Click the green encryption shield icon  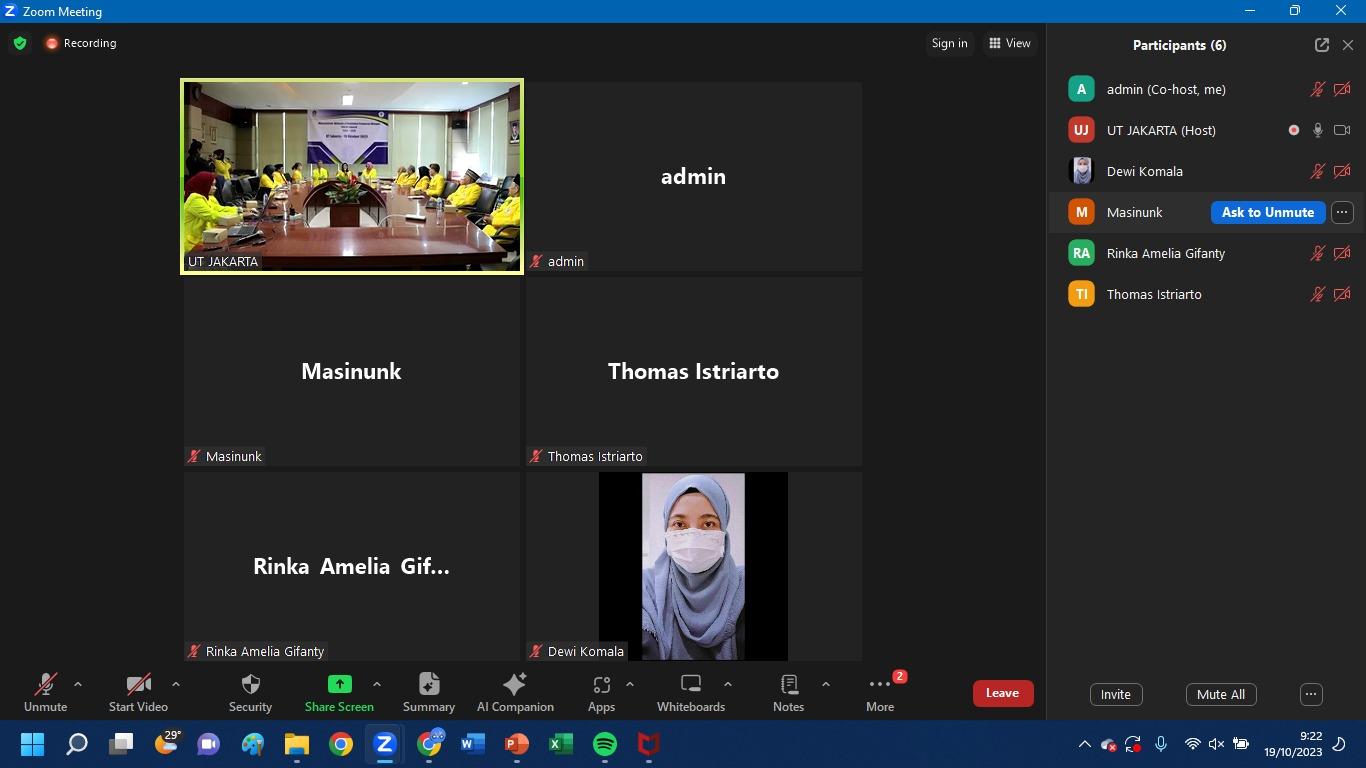point(20,43)
